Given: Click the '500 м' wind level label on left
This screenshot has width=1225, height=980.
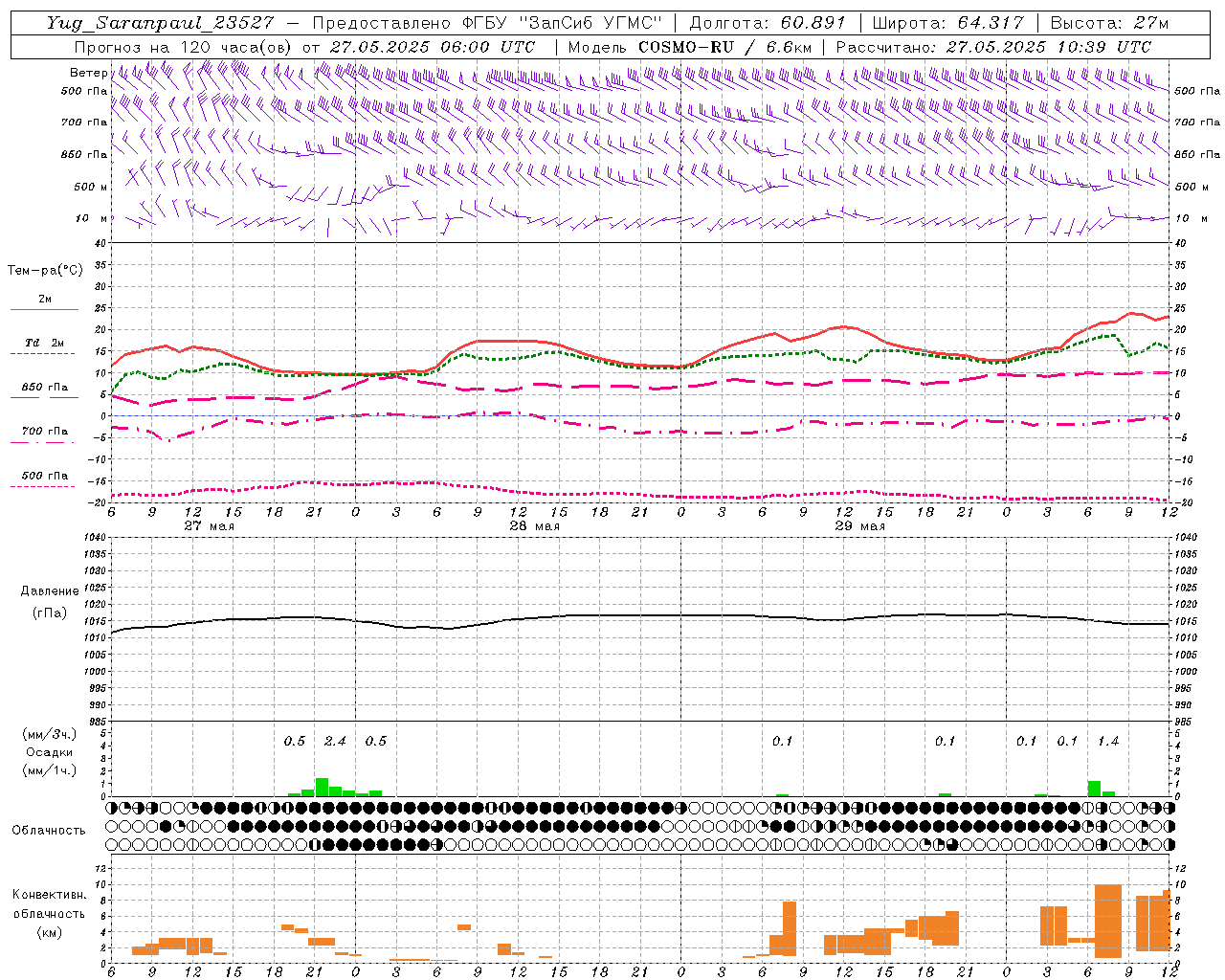Looking at the screenshot, I should (91, 187).
